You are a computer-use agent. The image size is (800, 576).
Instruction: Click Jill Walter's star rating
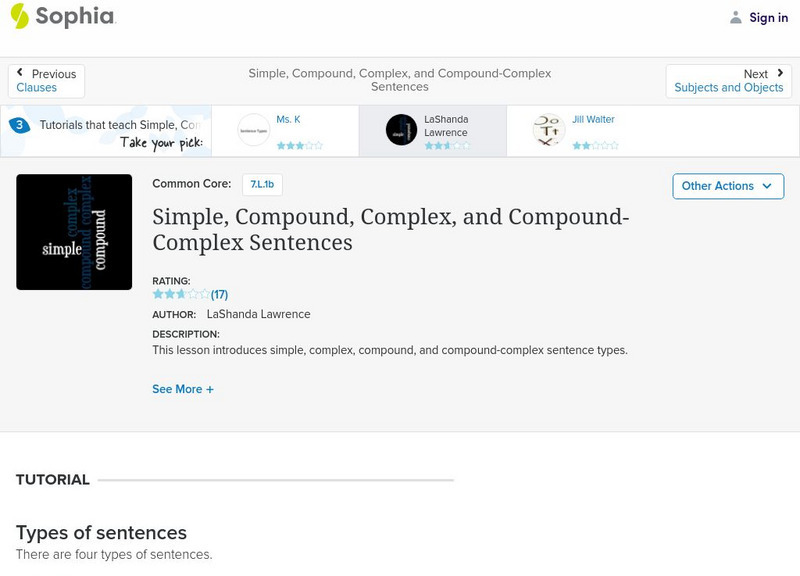(595, 145)
